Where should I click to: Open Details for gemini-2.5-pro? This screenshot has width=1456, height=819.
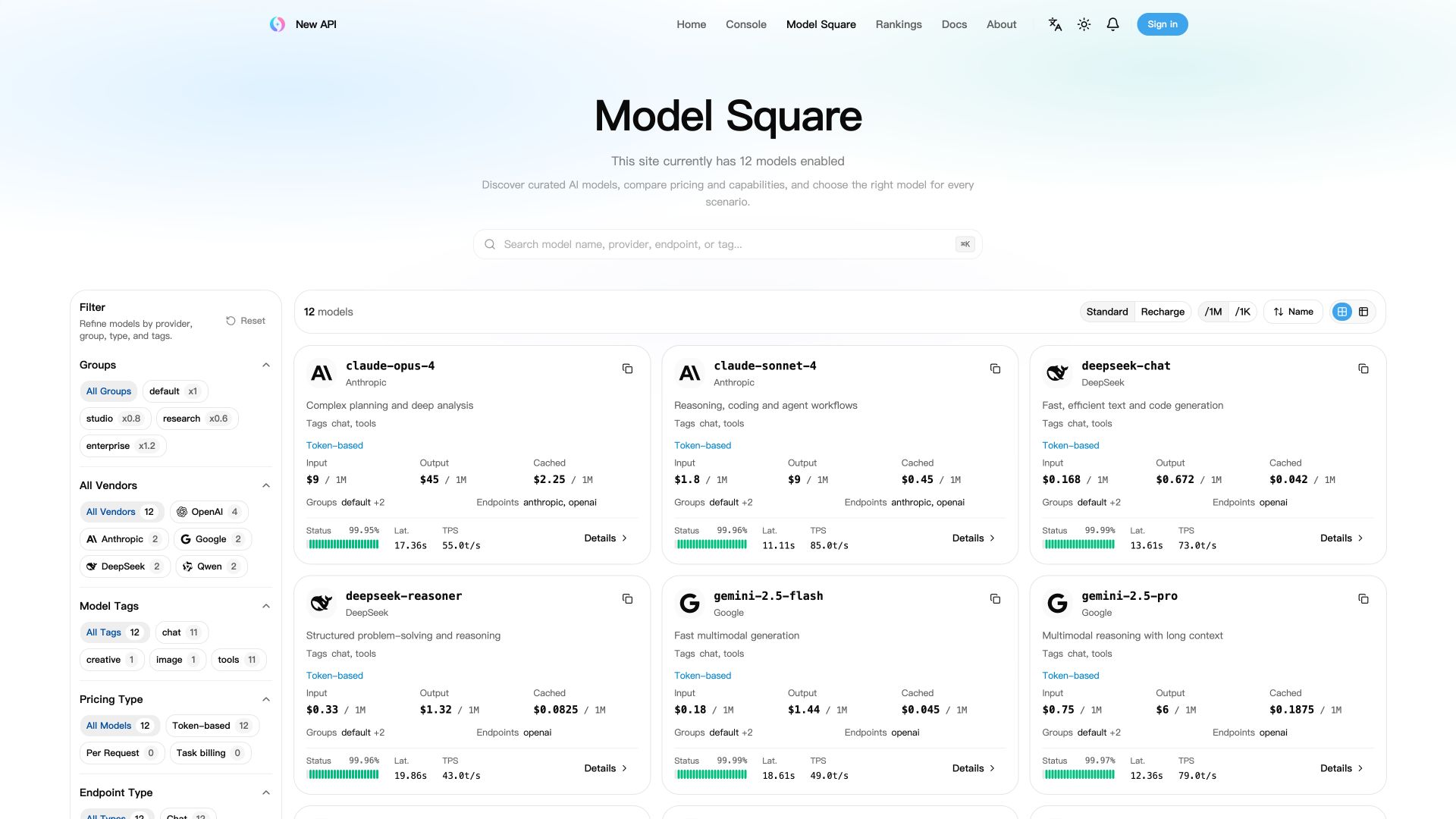1341,769
